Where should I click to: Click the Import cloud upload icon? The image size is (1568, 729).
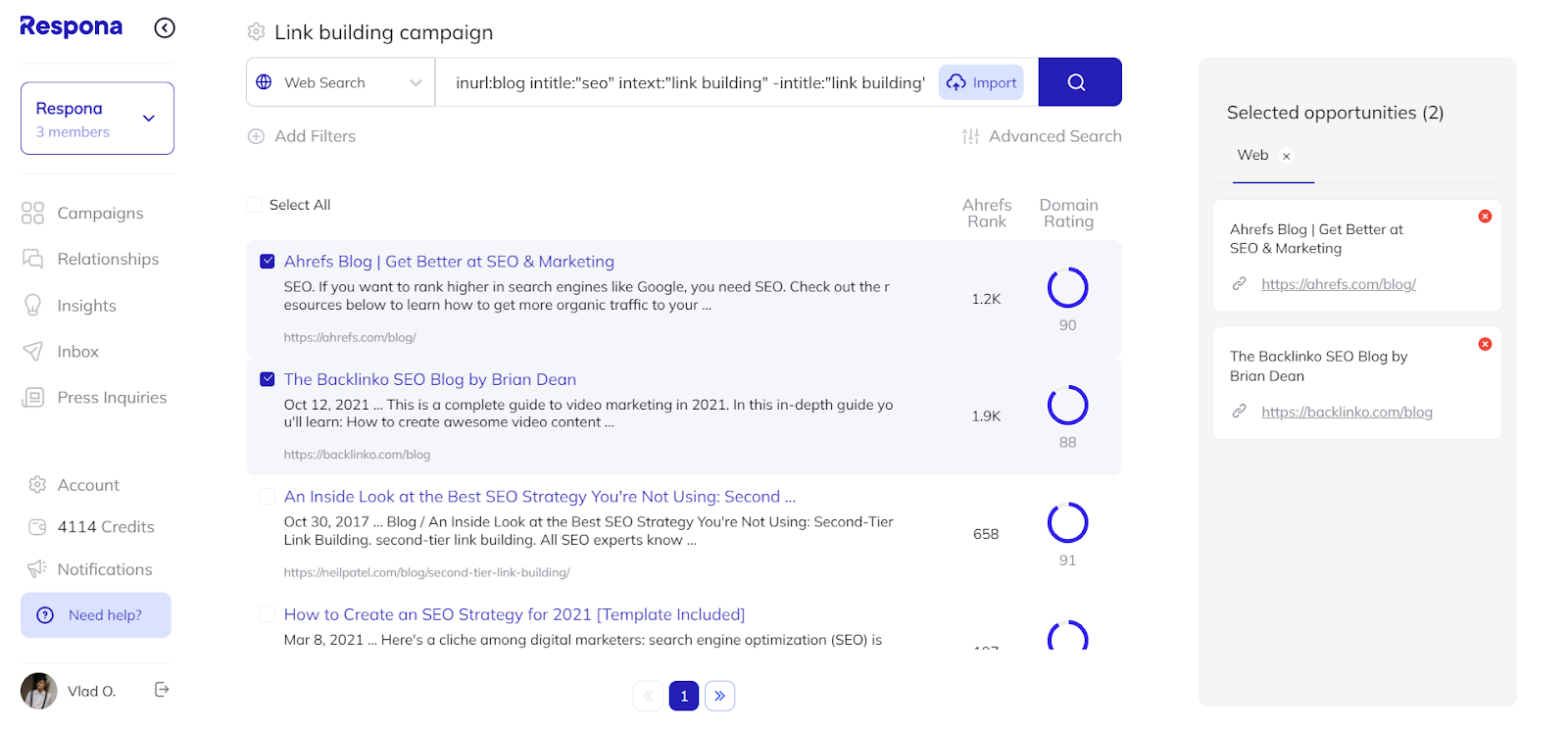click(x=955, y=82)
